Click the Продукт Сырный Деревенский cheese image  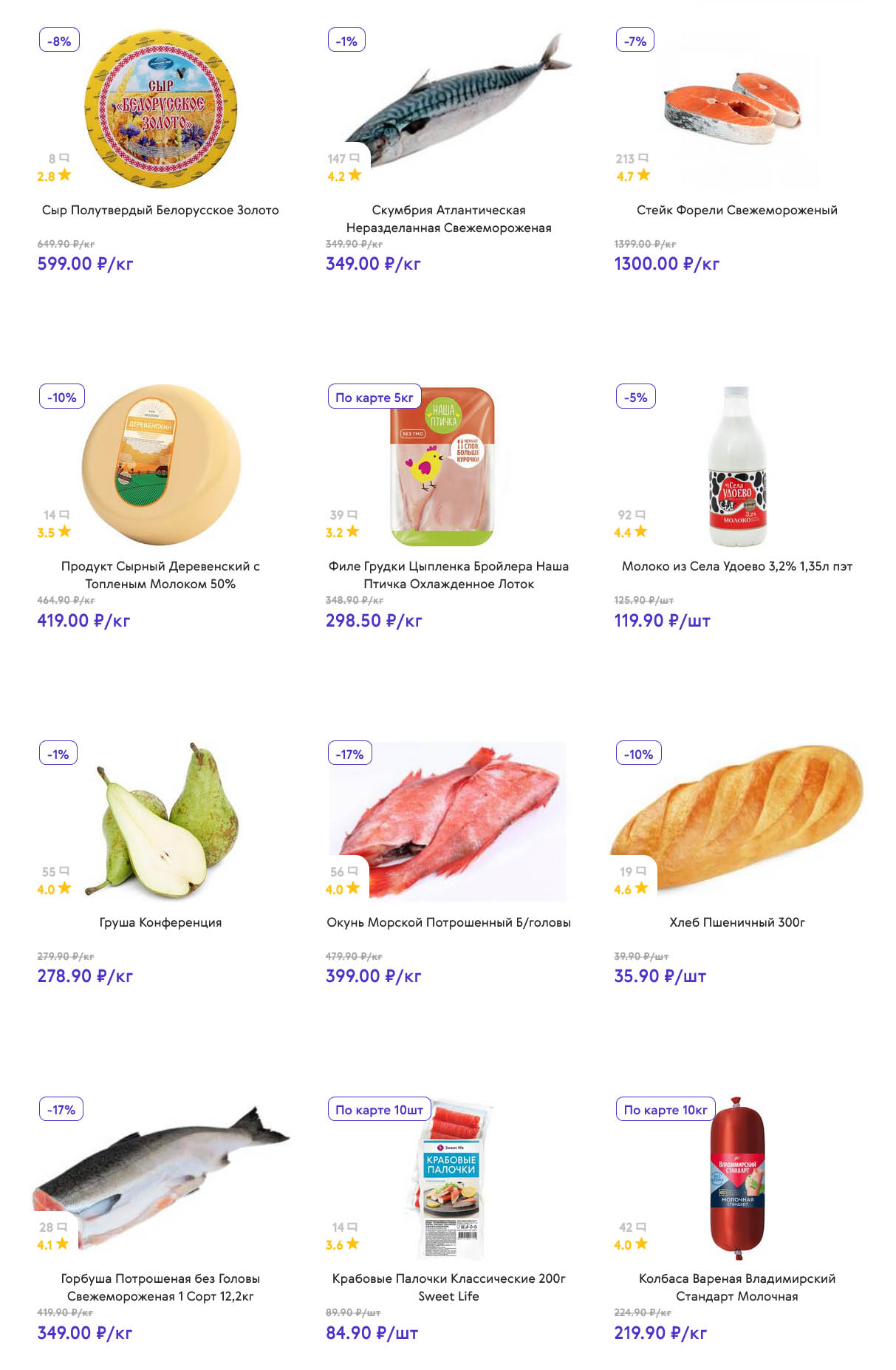[x=161, y=464]
